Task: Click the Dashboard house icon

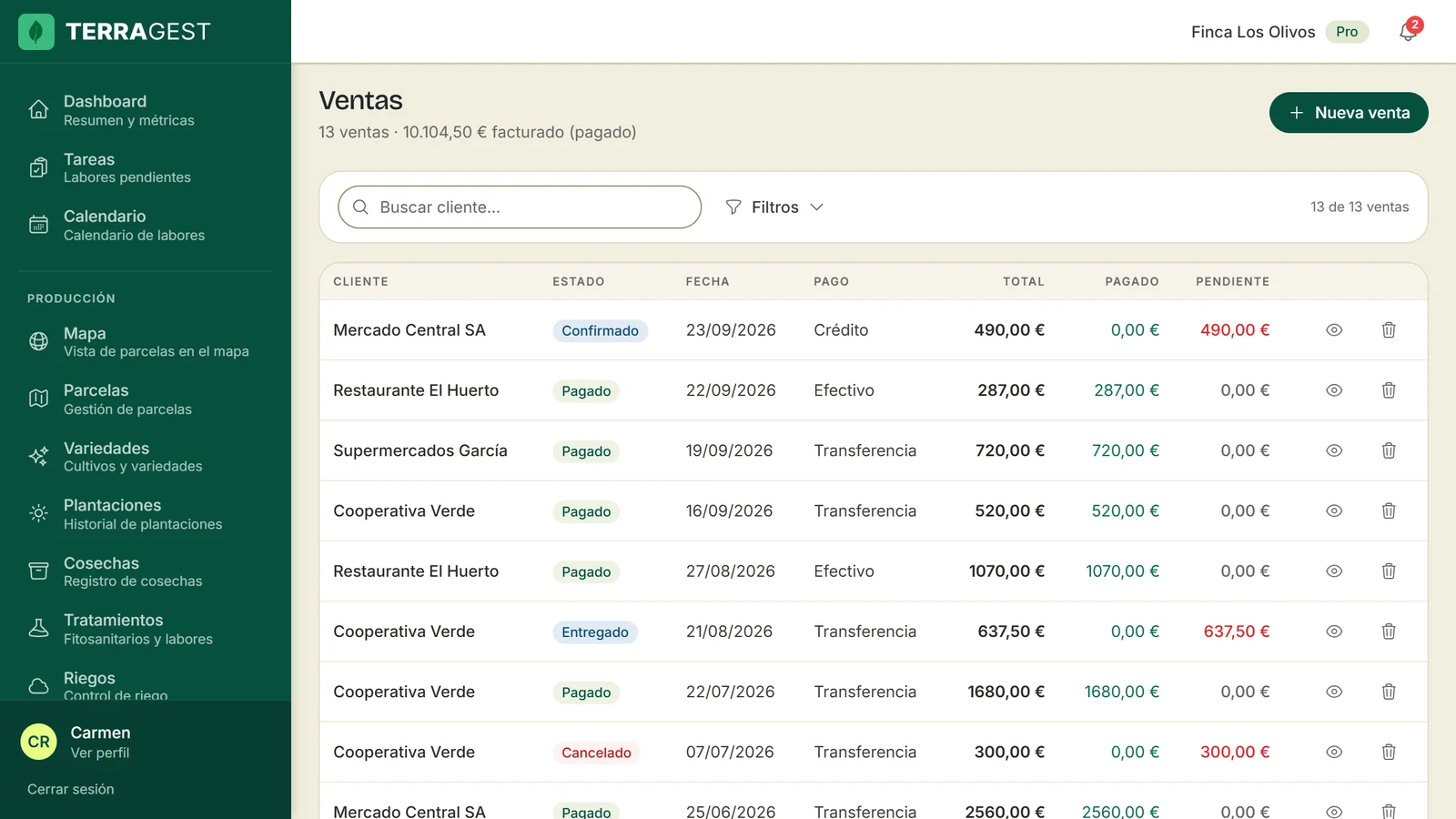Action: tap(38, 109)
